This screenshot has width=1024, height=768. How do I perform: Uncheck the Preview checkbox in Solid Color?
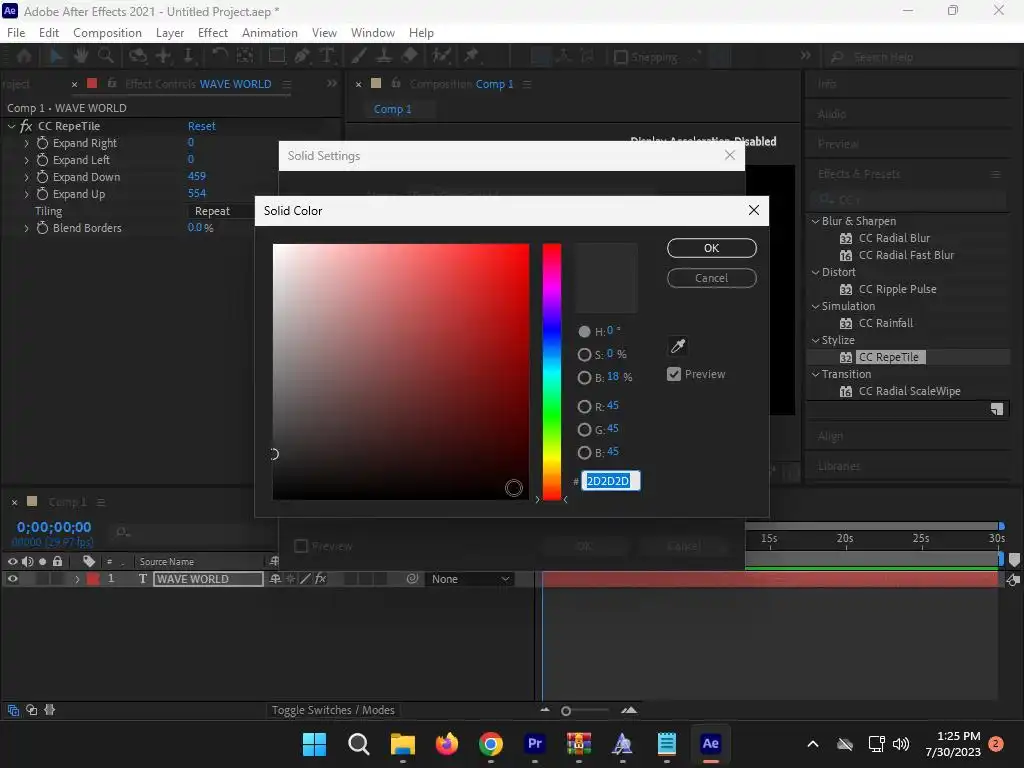point(674,374)
